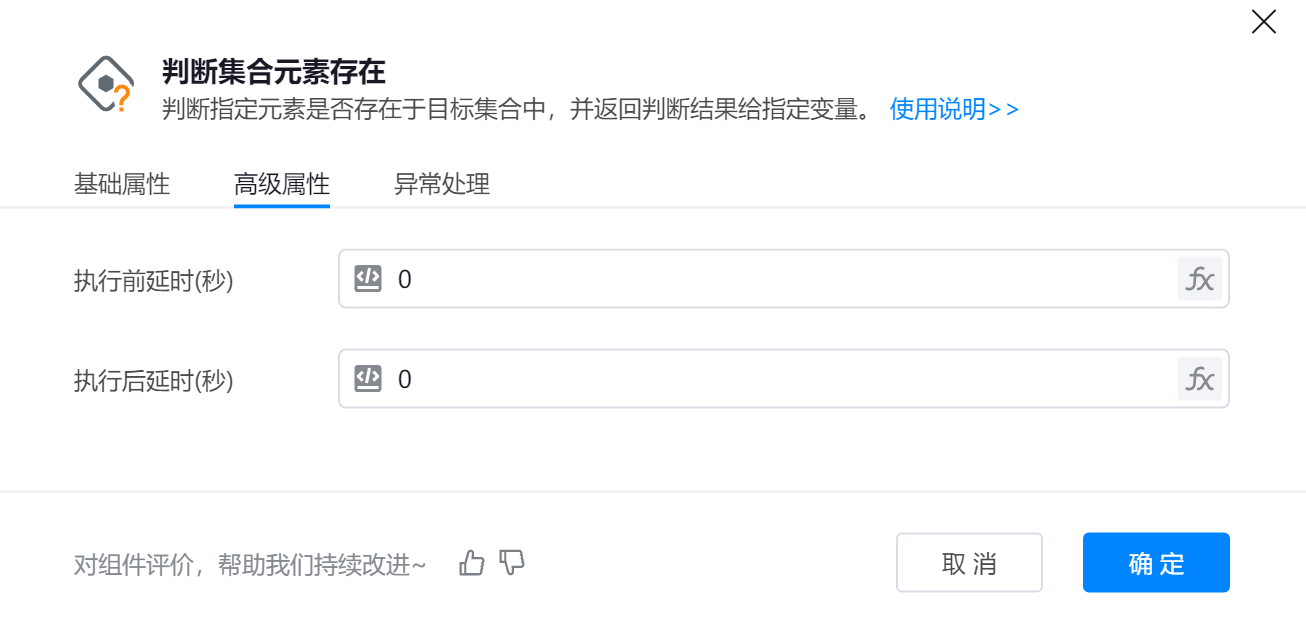Focus the 执行后延时(秒) input field
This screenshot has height=624, width=1306.
pyautogui.click(x=780, y=379)
